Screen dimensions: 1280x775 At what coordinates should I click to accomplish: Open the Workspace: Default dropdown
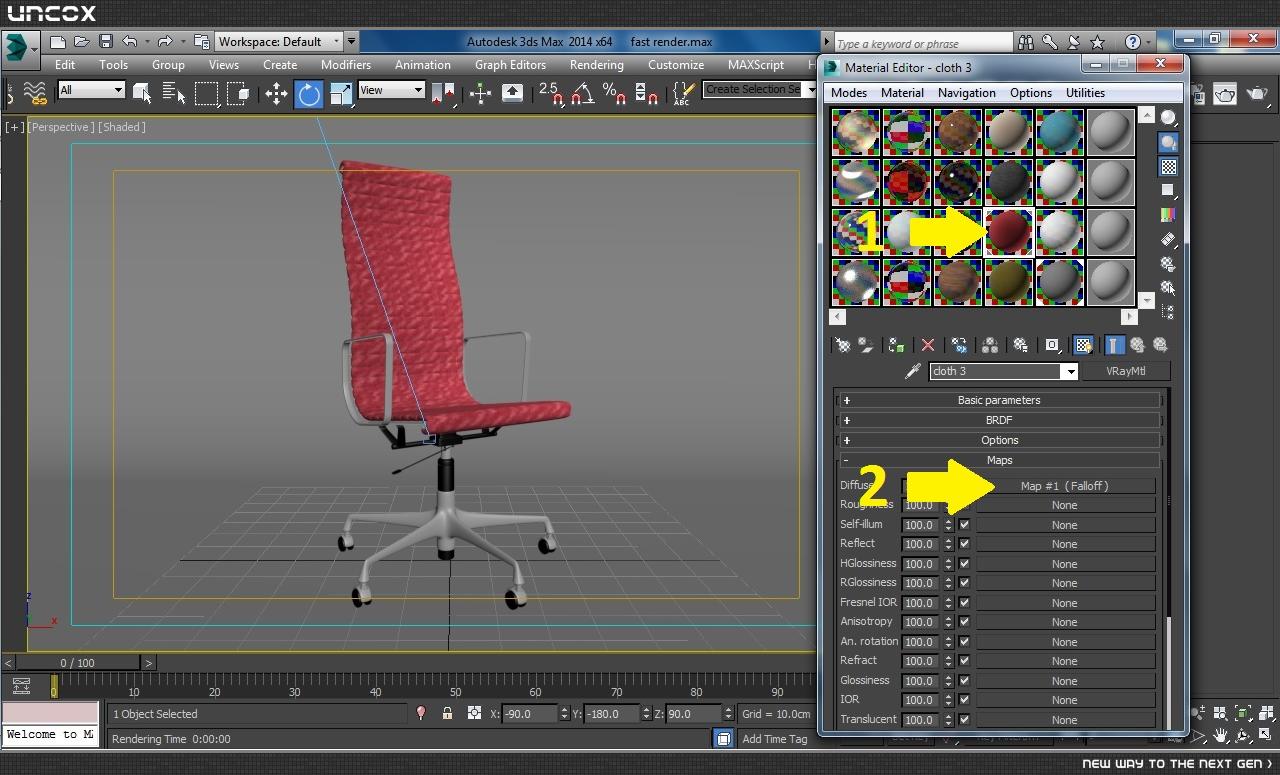[x=279, y=42]
